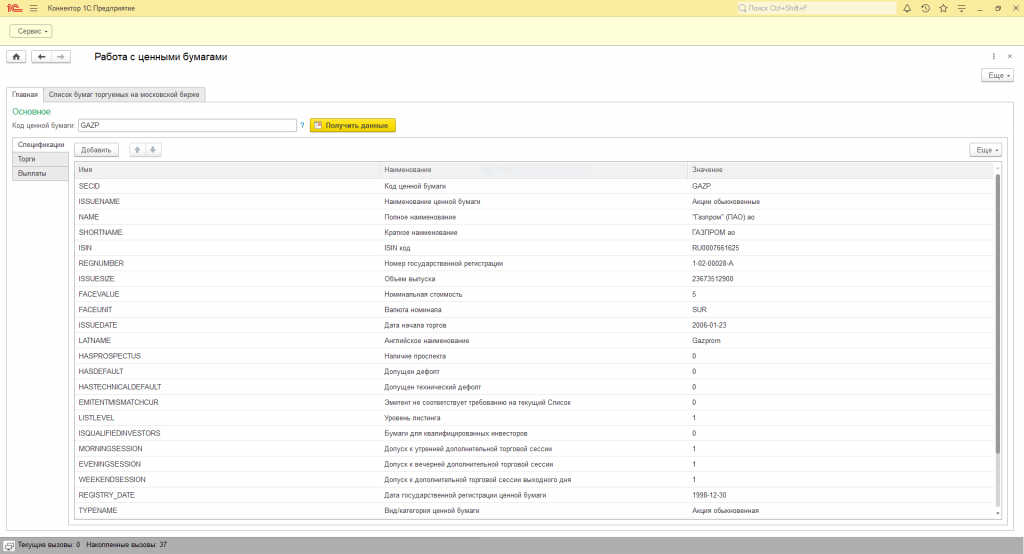
Task: Select the EVENINGSESSION cell
Action: 227,464
